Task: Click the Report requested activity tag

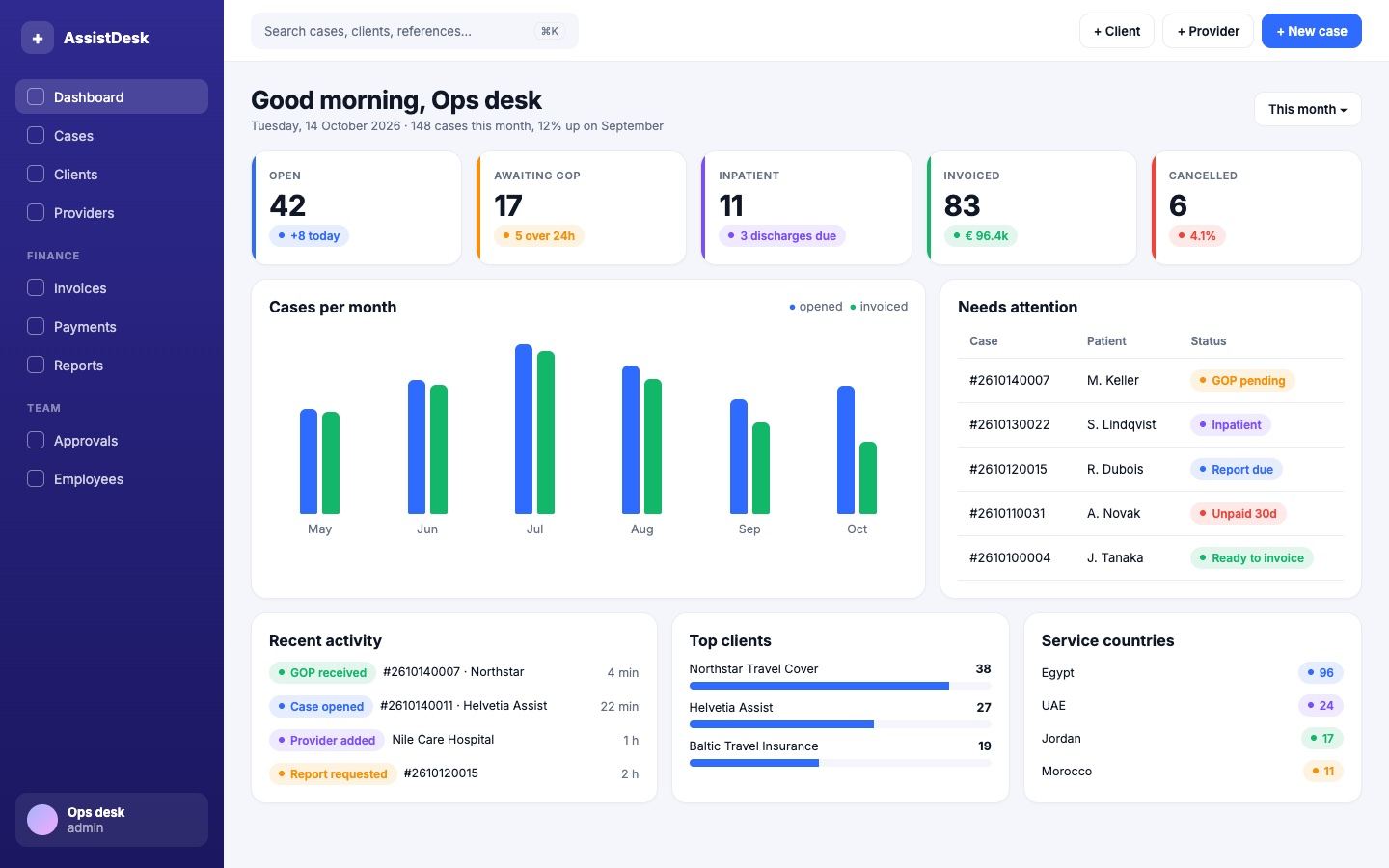Action: (333, 773)
